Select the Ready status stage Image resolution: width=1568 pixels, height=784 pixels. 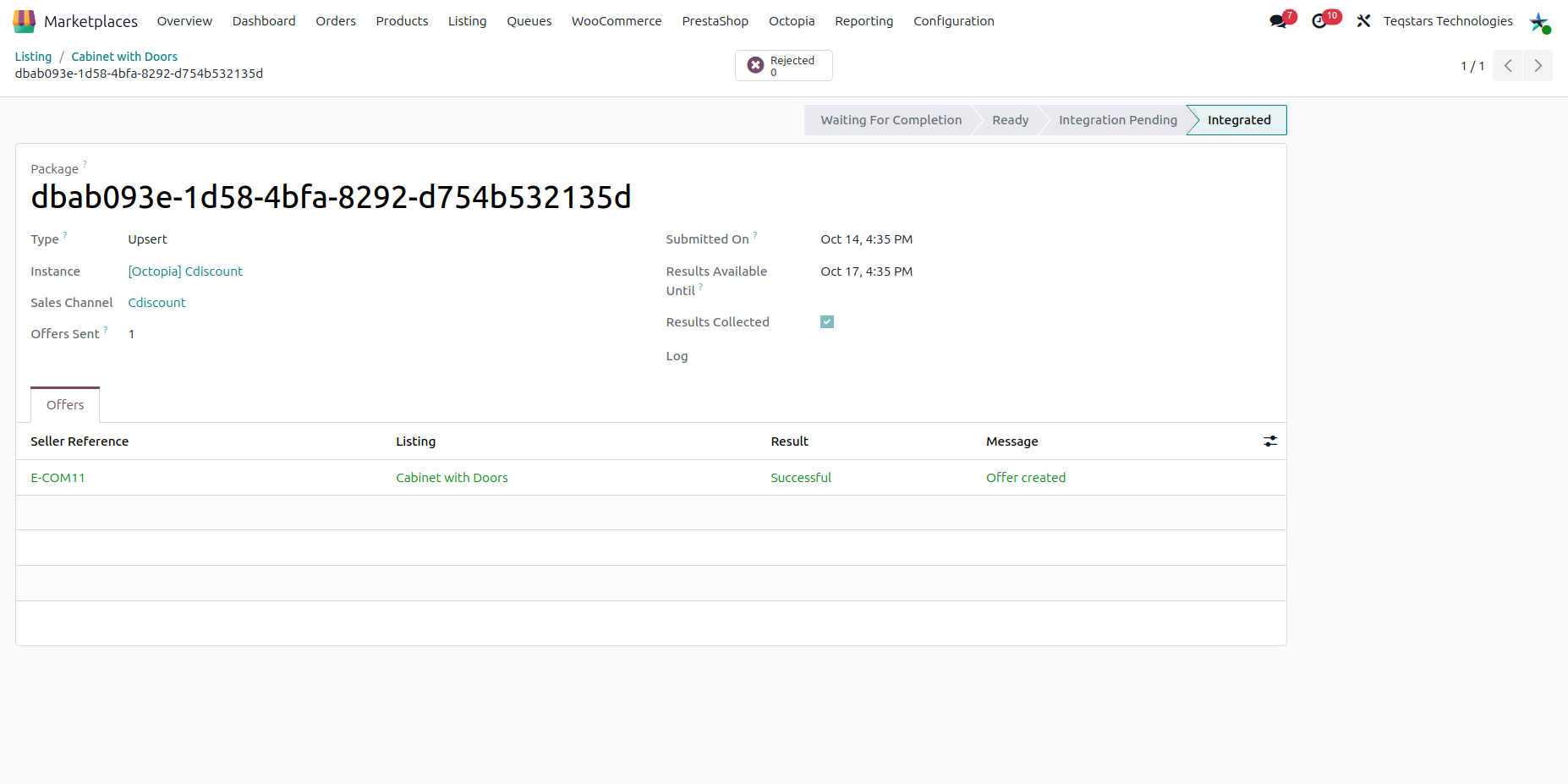pos(1011,120)
